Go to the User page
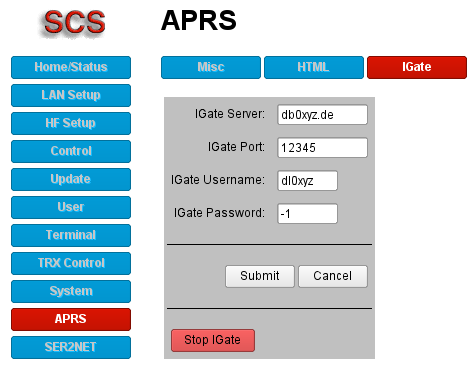This screenshot has height=370, width=475. [71, 207]
